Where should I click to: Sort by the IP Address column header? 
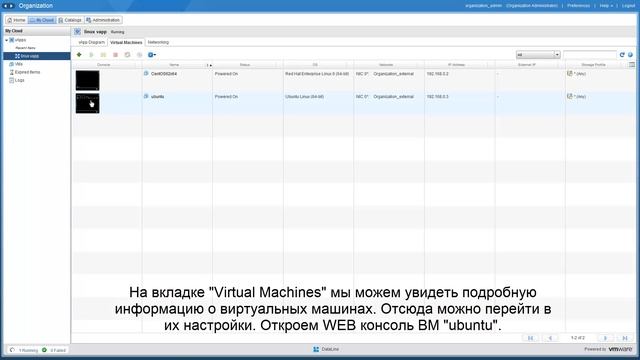coord(456,65)
